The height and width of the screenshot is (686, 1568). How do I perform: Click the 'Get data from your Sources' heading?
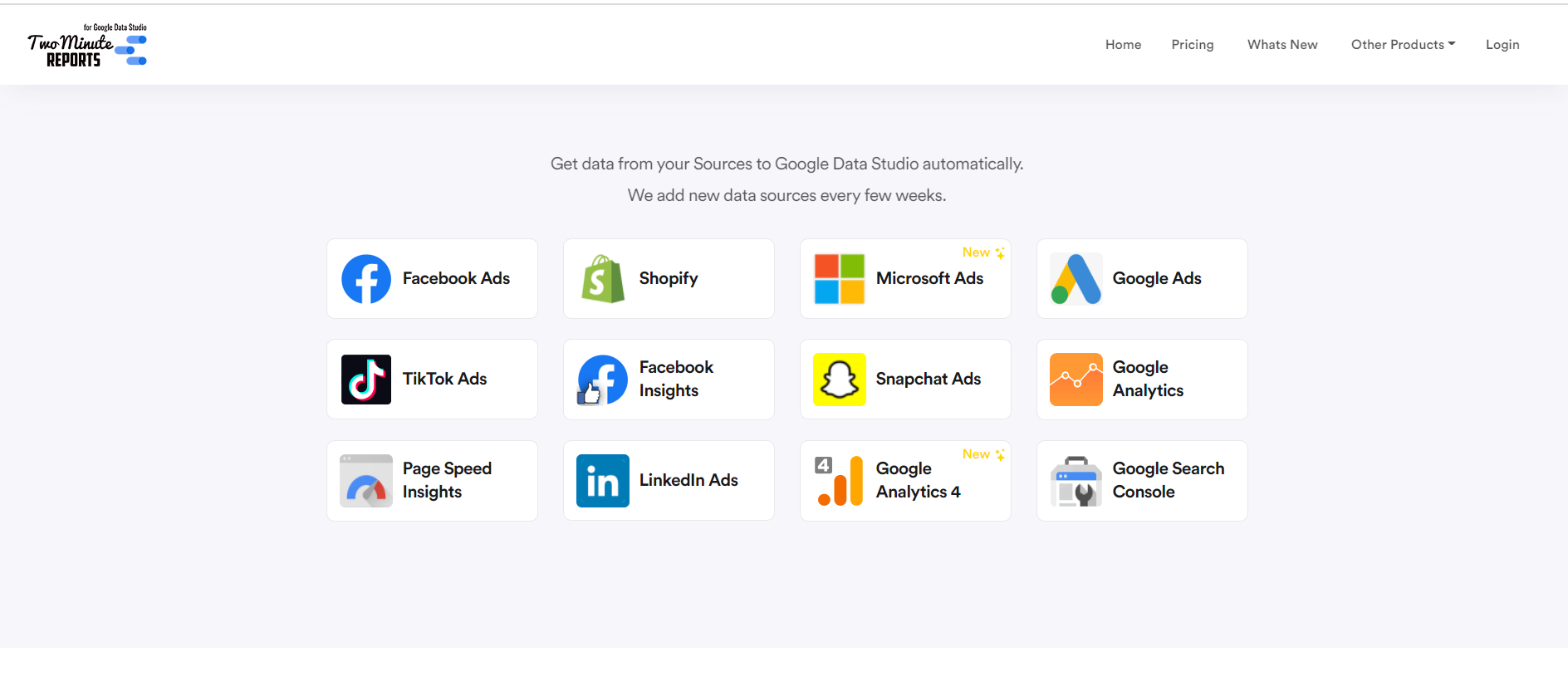point(786,164)
